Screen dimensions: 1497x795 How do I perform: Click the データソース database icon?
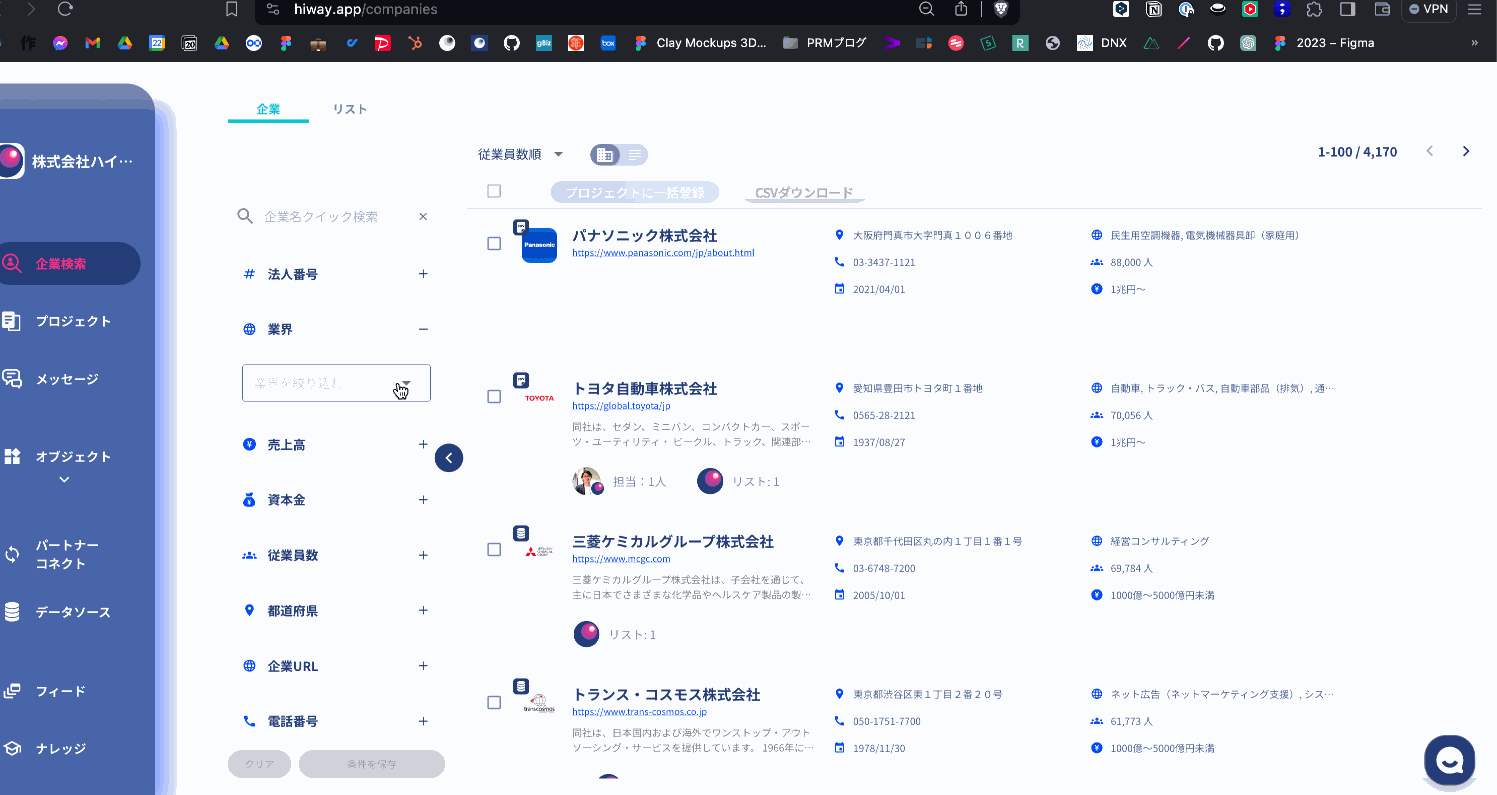(12, 612)
